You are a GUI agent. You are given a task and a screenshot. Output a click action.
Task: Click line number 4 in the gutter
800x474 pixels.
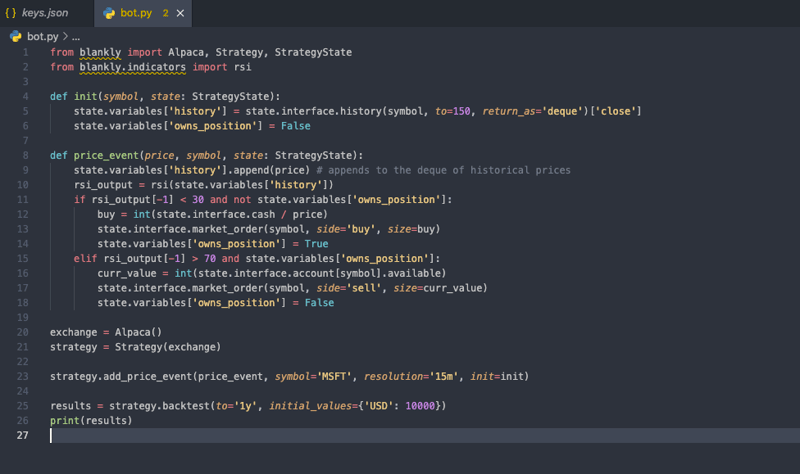26,96
